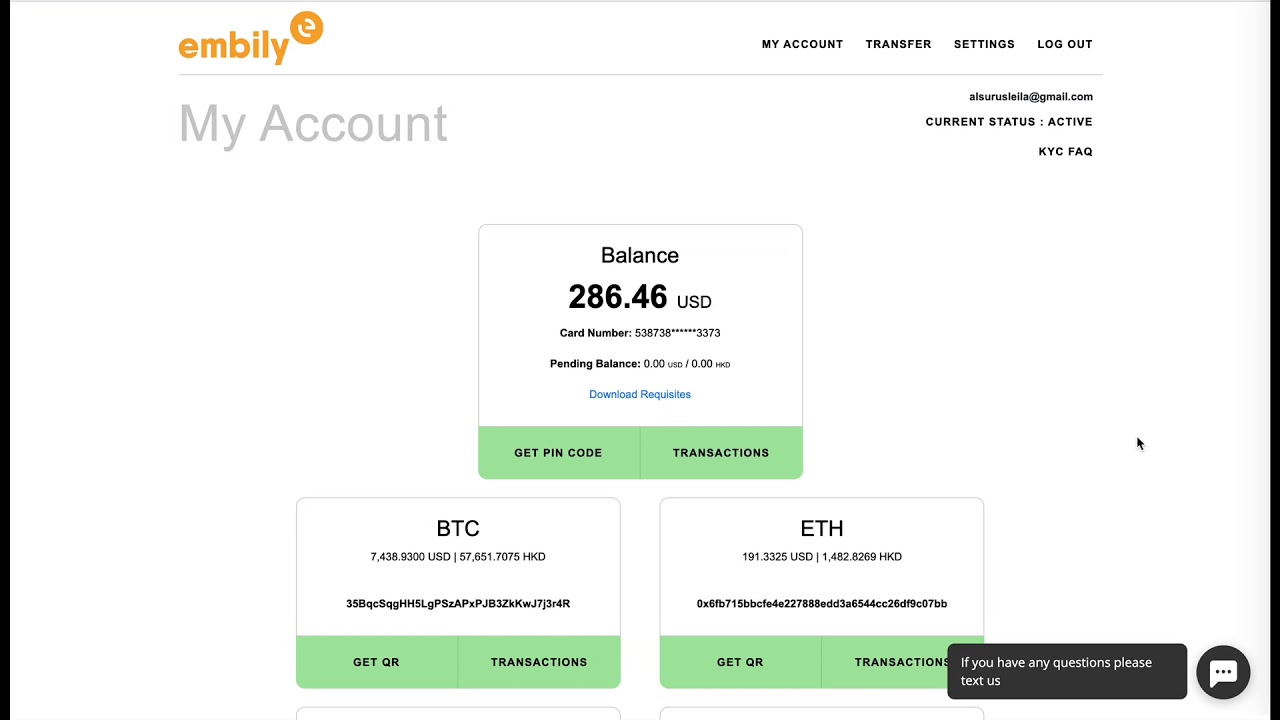Open the KYC FAQ link
This screenshot has width=1280, height=720.
[x=1065, y=151]
